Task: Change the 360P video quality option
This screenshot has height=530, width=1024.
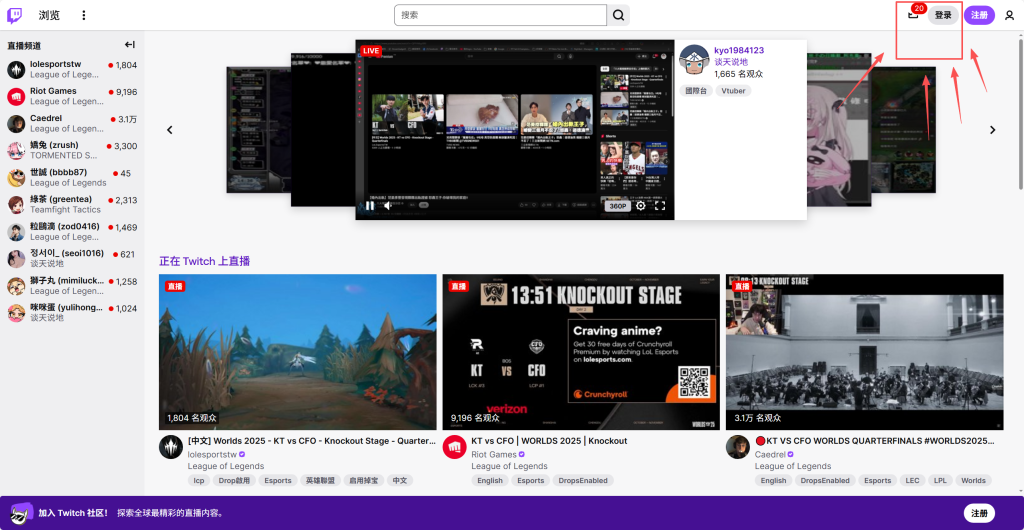Action: [617, 206]
